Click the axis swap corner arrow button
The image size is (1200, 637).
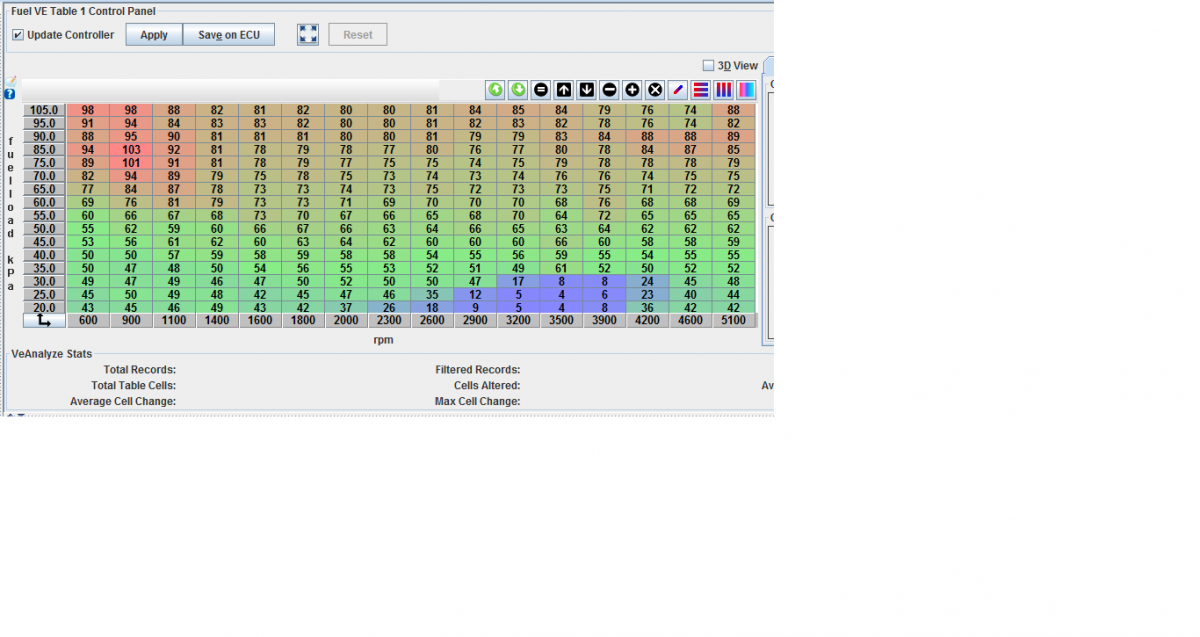tap(44, 321)
